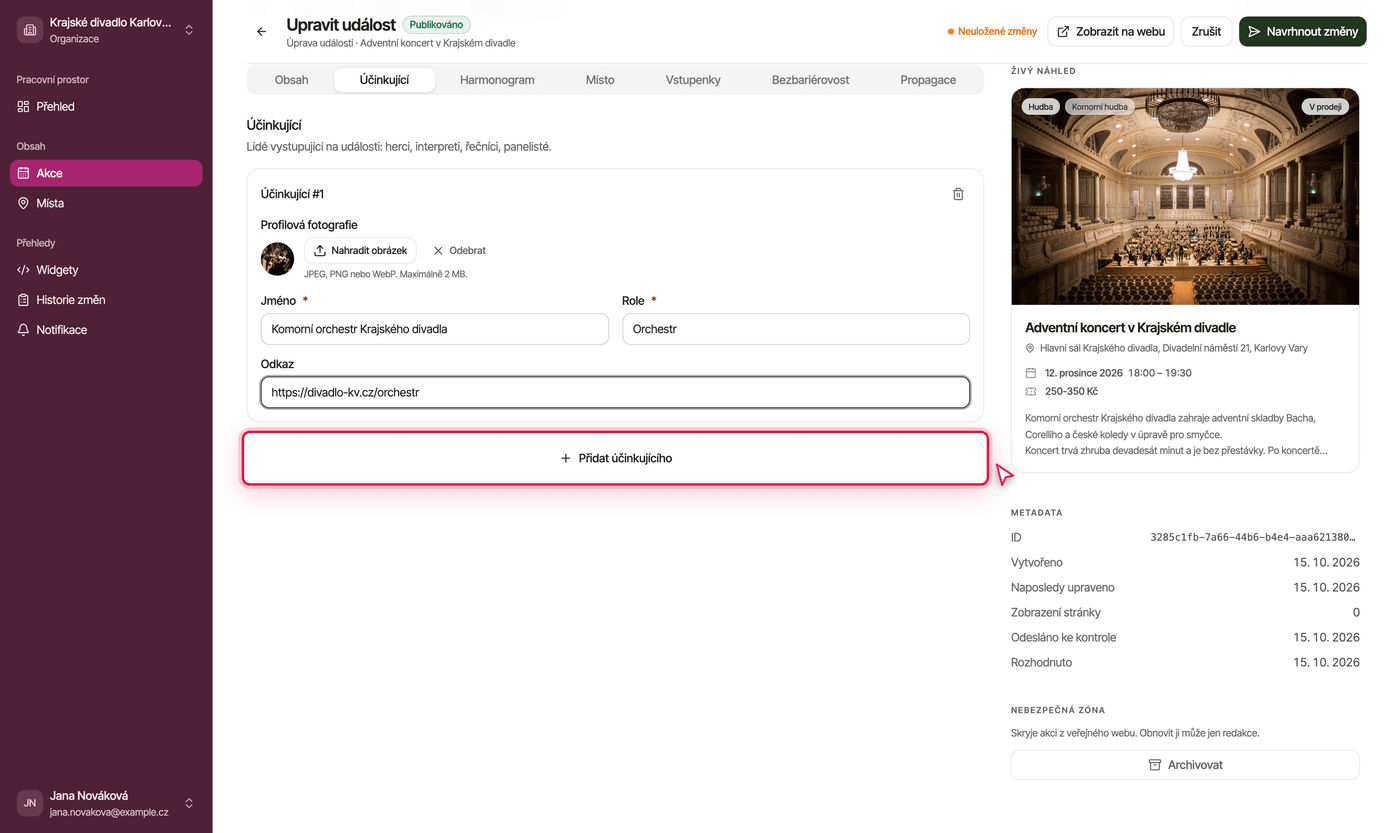This screenshot has height=833, width=1400.
Task: Click the Neuložené změny indicator
Action: 992,32
